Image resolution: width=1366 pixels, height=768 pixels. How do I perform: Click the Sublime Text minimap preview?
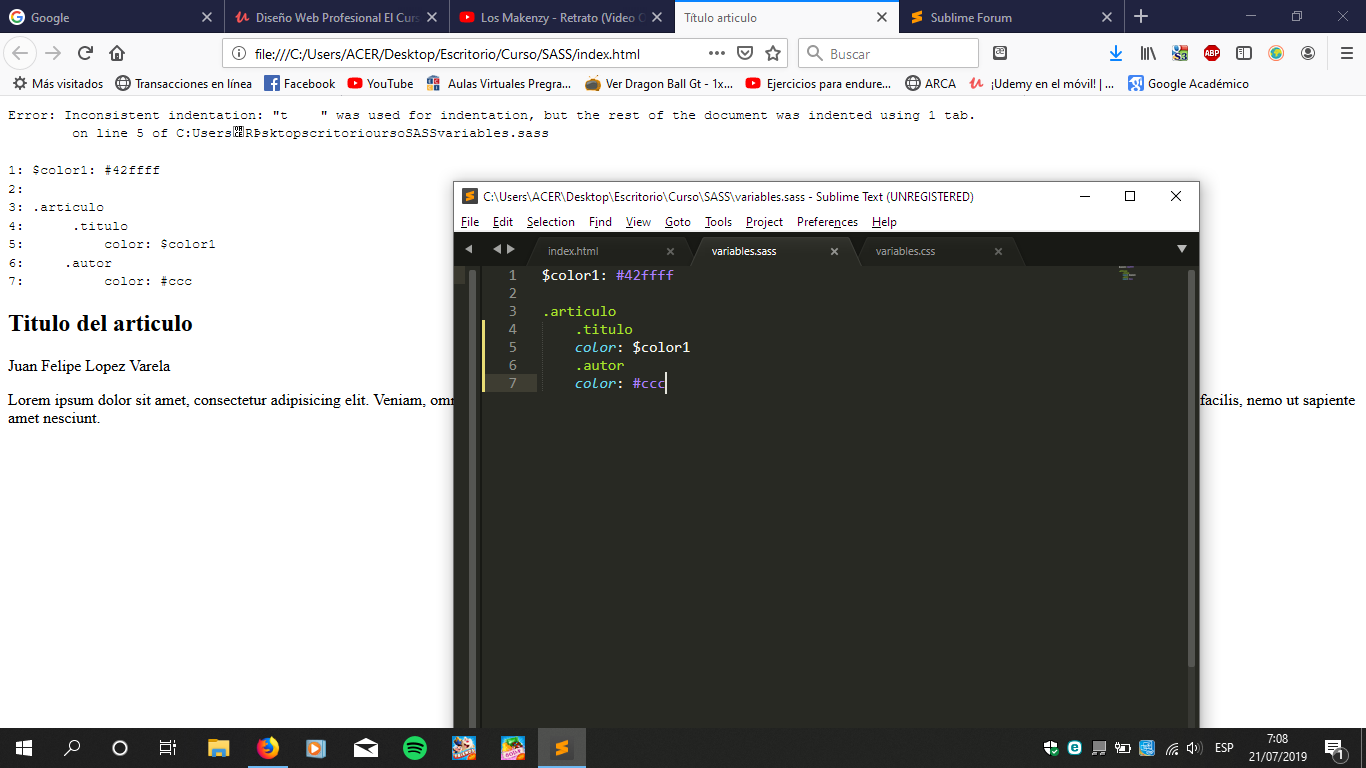tap(1127, 274)
